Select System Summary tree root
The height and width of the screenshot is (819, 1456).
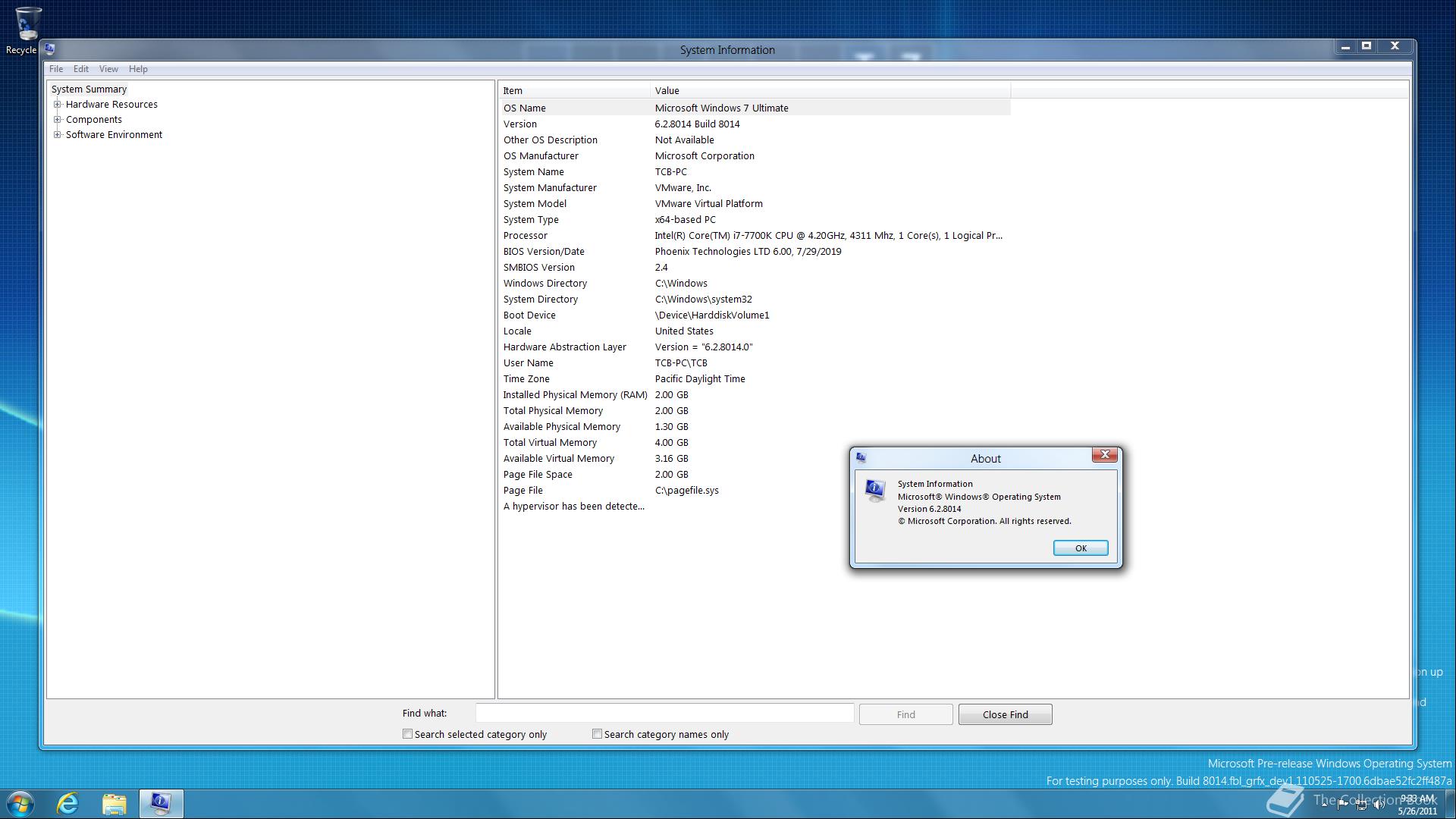[x=89, y=89]
